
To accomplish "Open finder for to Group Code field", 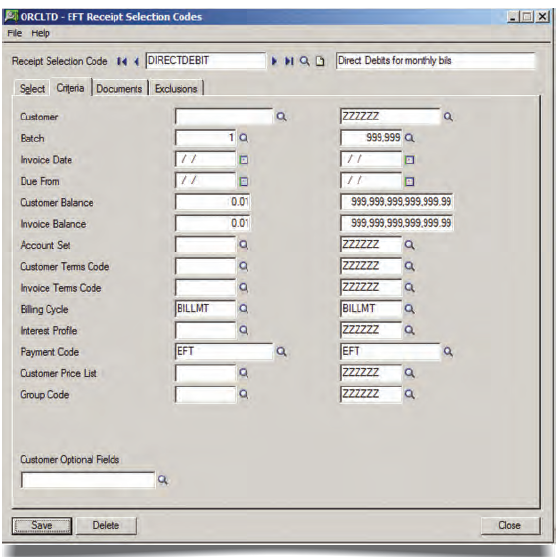I will pos(410,394).
